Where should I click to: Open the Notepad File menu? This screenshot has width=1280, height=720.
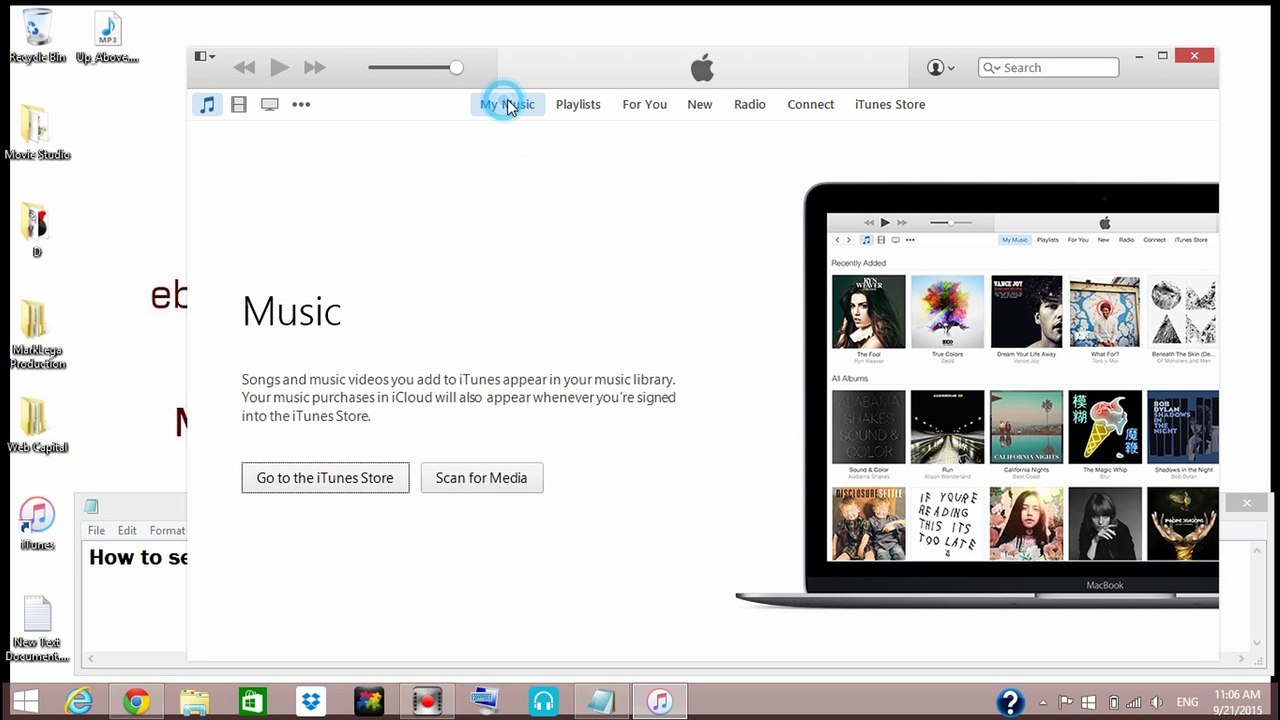pos(96,531)
